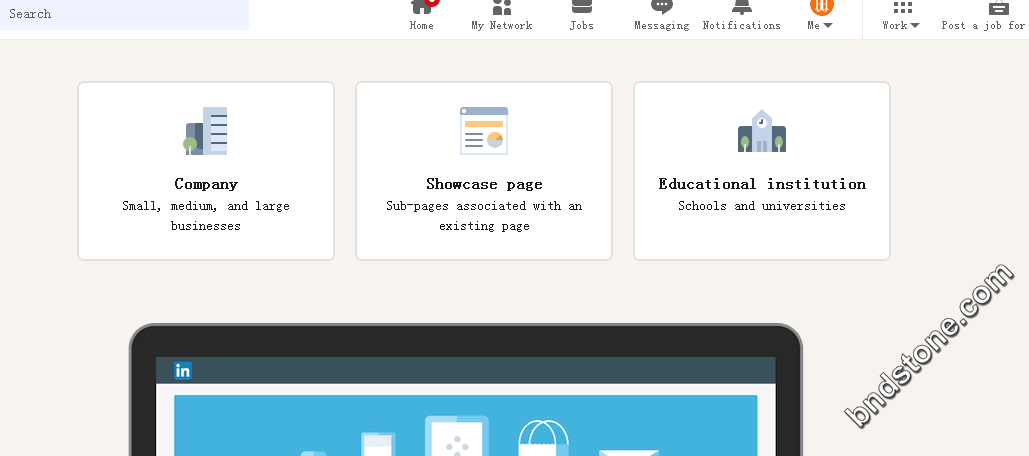Expand the Me dropdown arrow

click(x=828, y=25)
